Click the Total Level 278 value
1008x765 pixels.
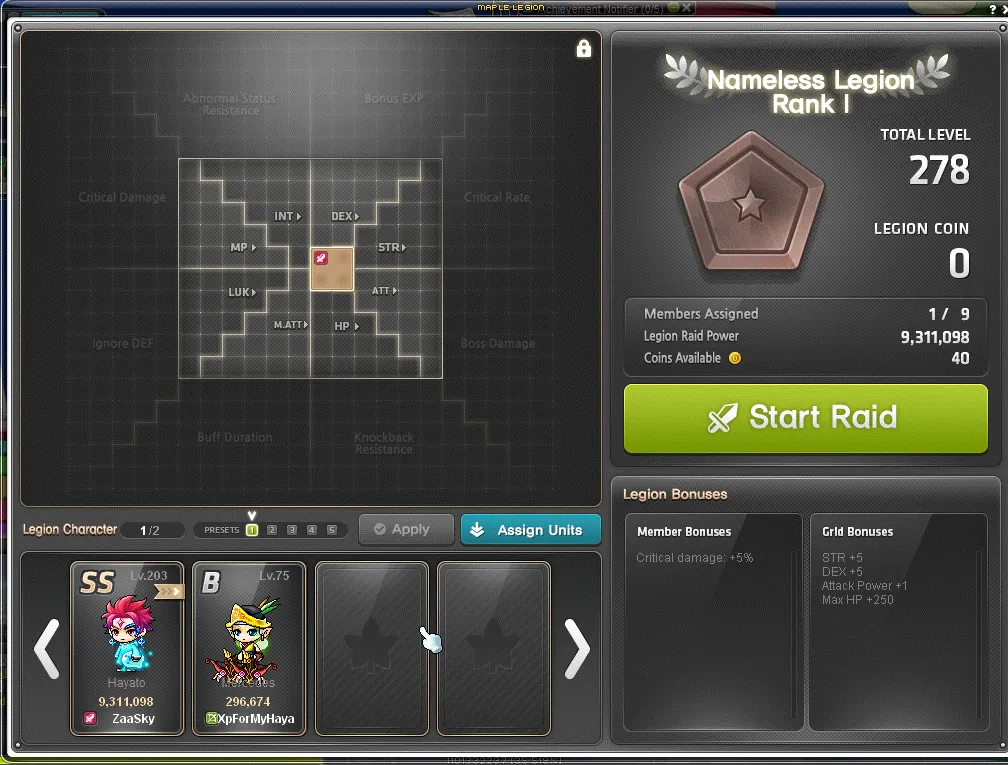[939, 170]
